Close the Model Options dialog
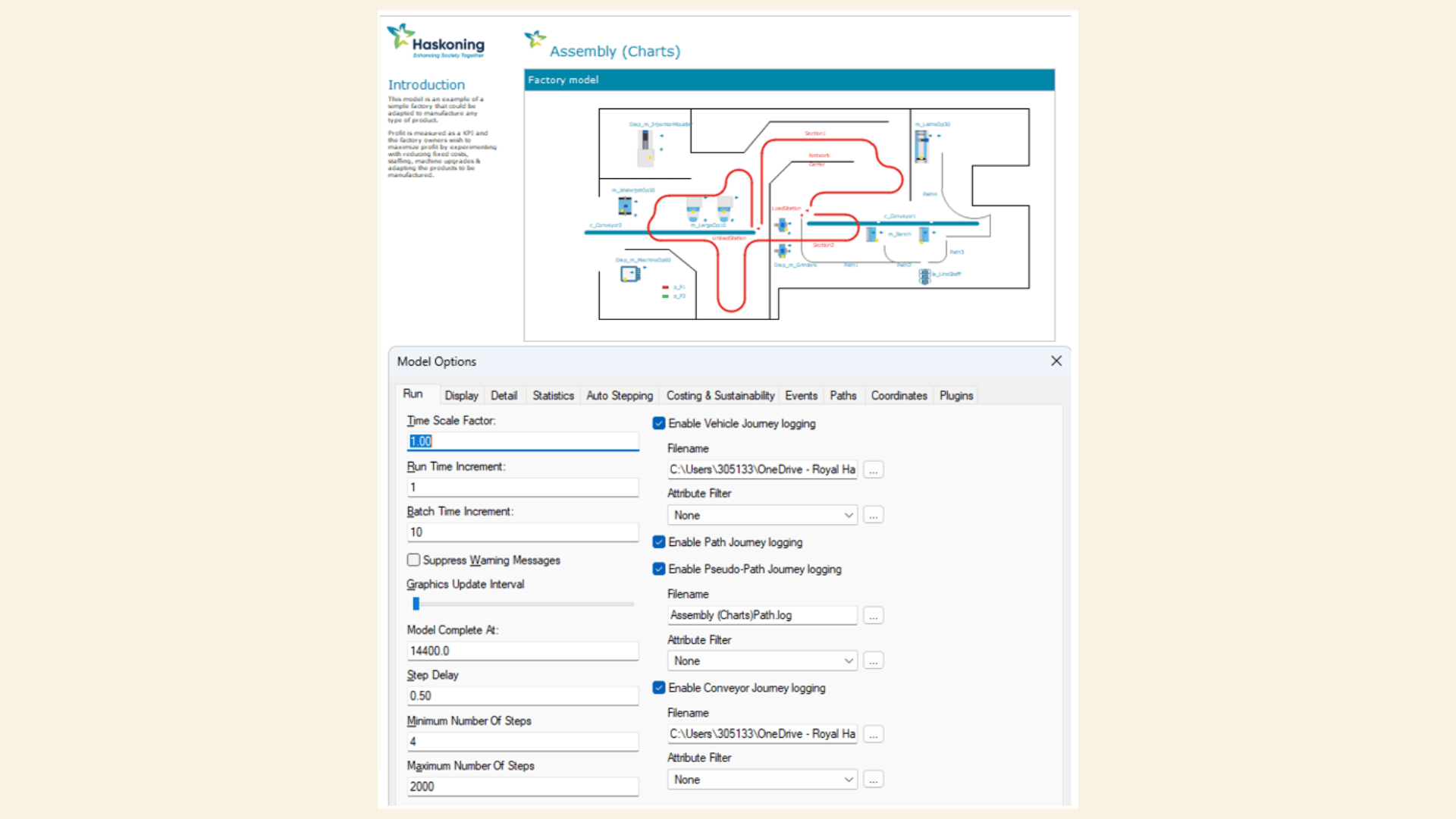1456x819 pixels. pyautogui.click(x=1056, y=361)
